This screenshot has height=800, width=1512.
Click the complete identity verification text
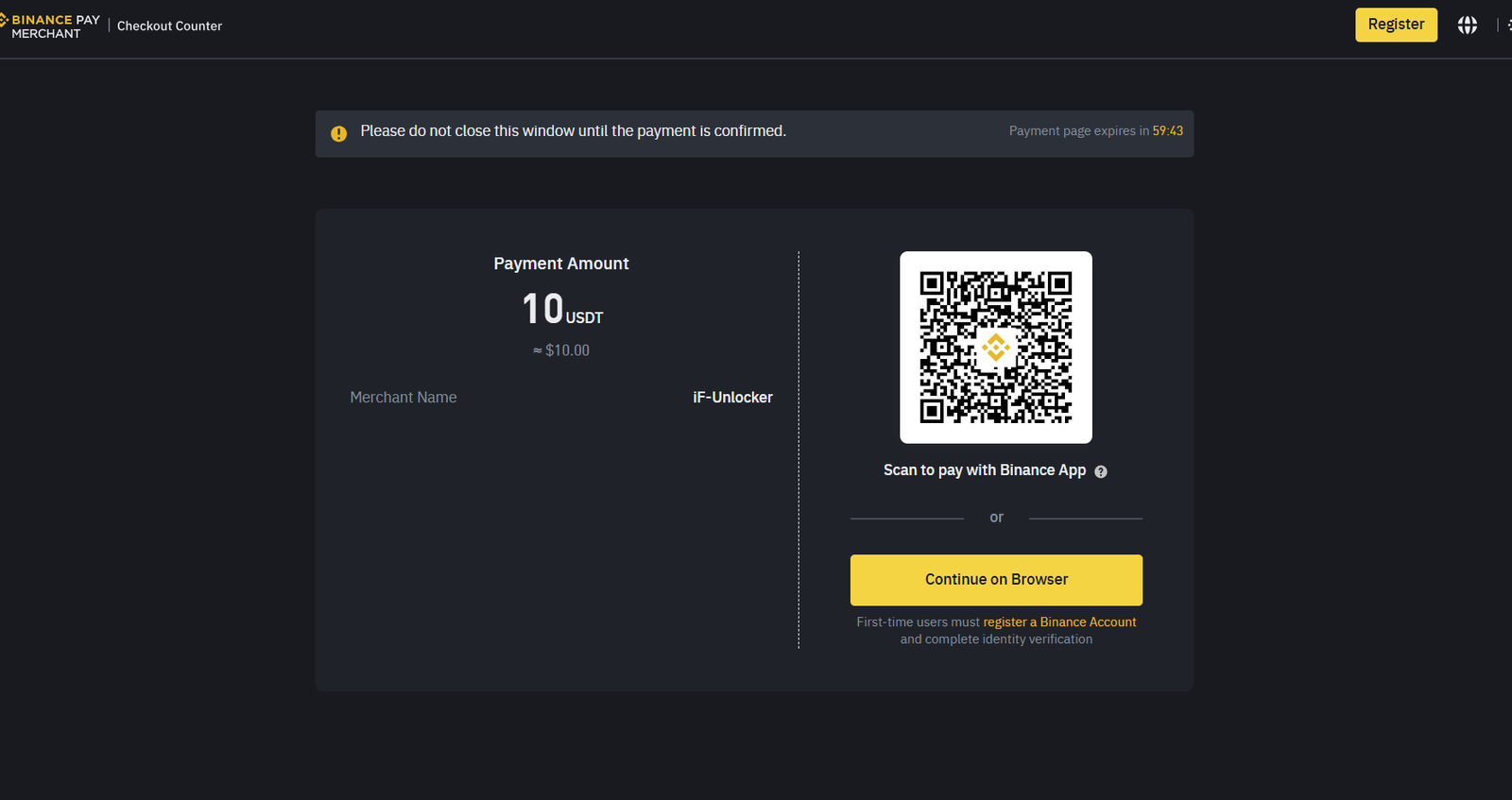coord(996,639)
